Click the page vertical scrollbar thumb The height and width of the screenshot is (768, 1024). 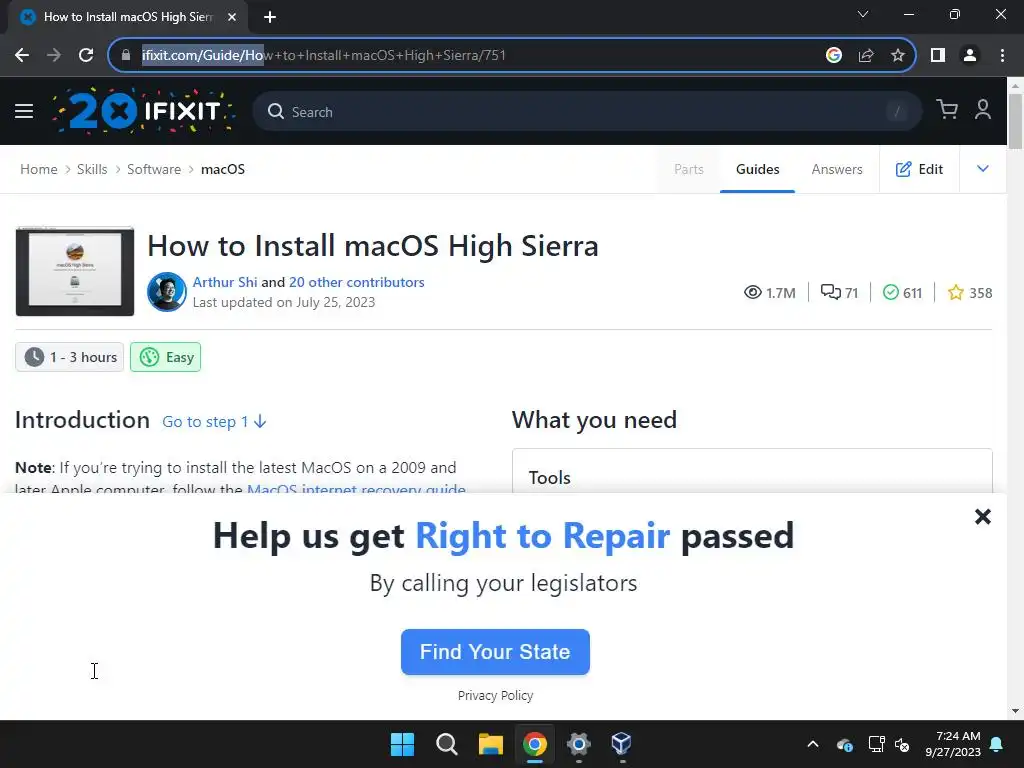1015,121
